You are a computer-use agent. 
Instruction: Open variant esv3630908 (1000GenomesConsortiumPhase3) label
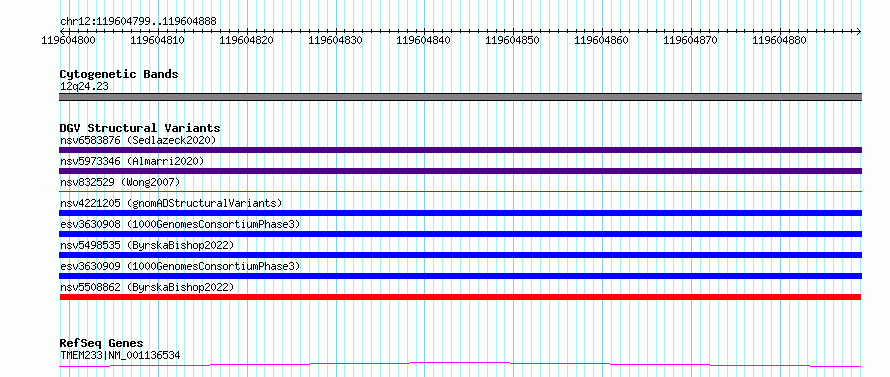pos(180,224)
